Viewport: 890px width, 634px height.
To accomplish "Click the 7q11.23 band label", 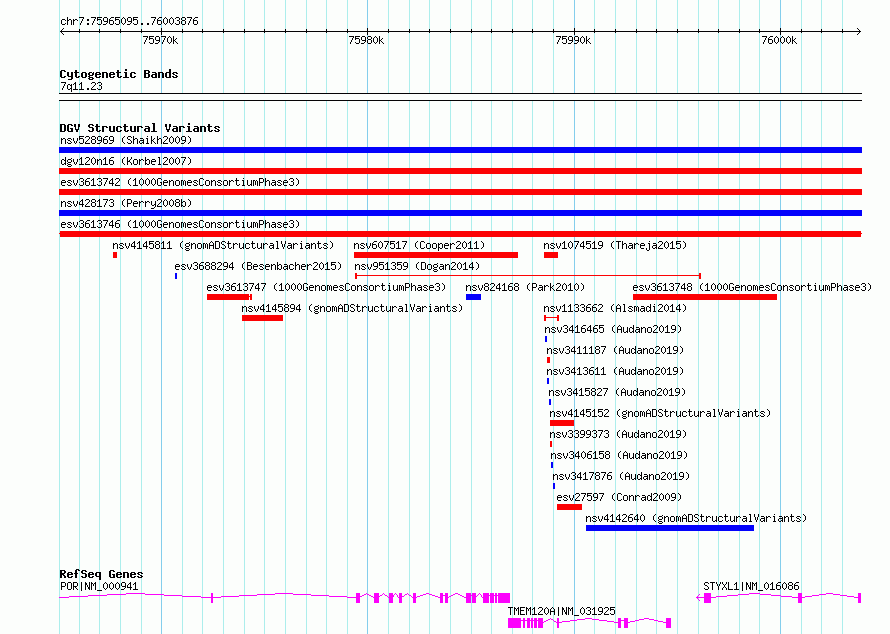I will (x=81, y=86).
